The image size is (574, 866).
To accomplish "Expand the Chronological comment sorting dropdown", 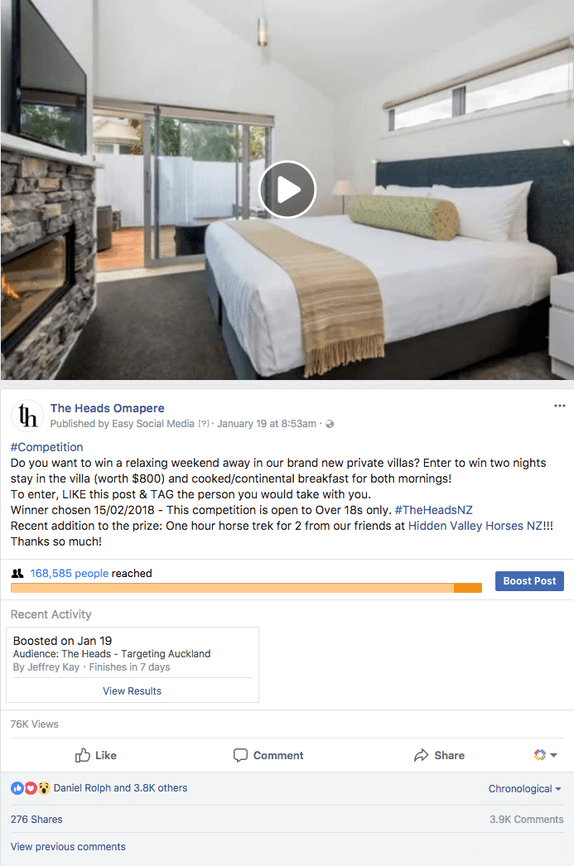I will click(x=524, y=789).
